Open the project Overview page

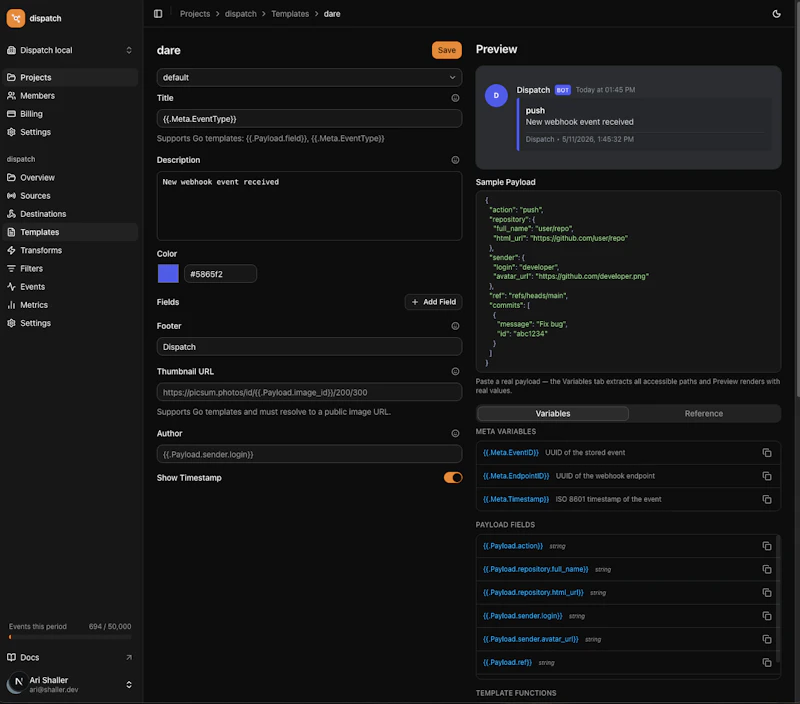(70, 178)
